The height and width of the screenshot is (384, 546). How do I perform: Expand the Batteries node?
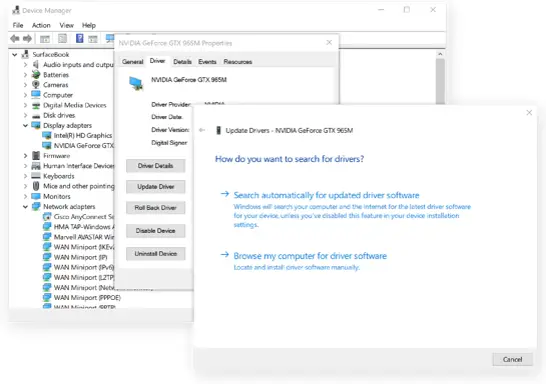click(25, 75)
